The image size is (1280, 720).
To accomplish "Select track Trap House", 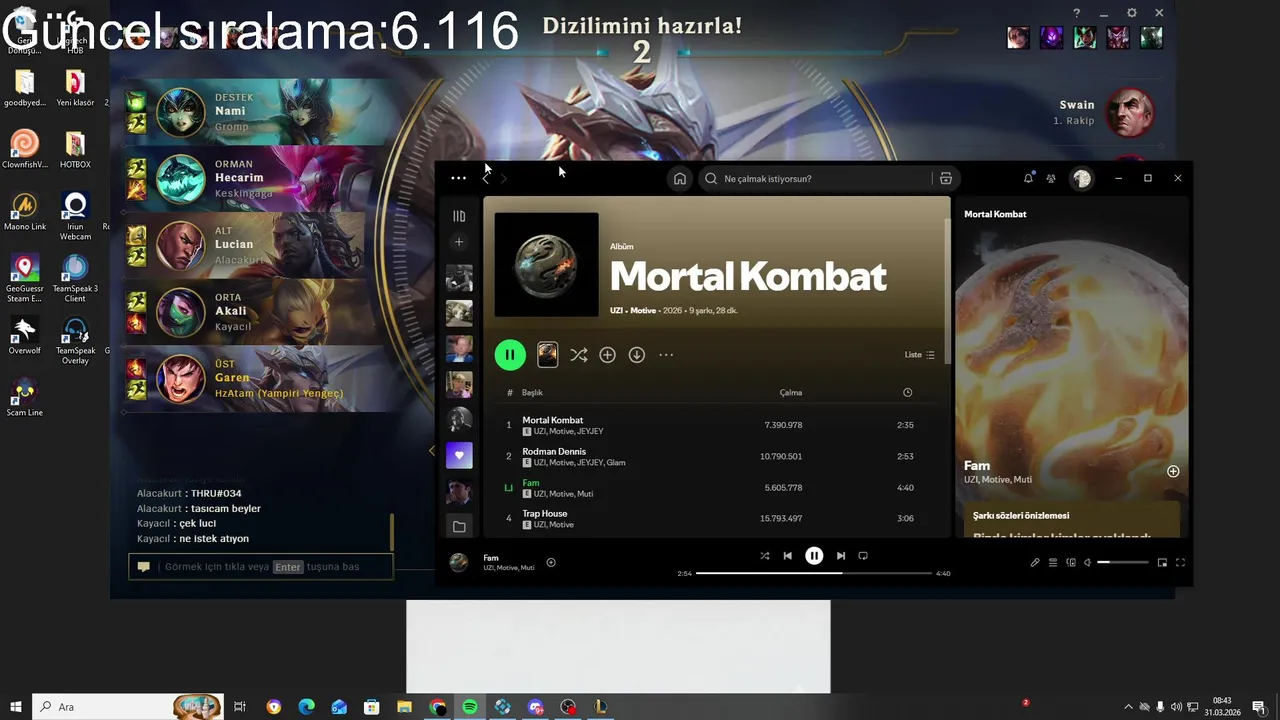I will pos(718,518).
